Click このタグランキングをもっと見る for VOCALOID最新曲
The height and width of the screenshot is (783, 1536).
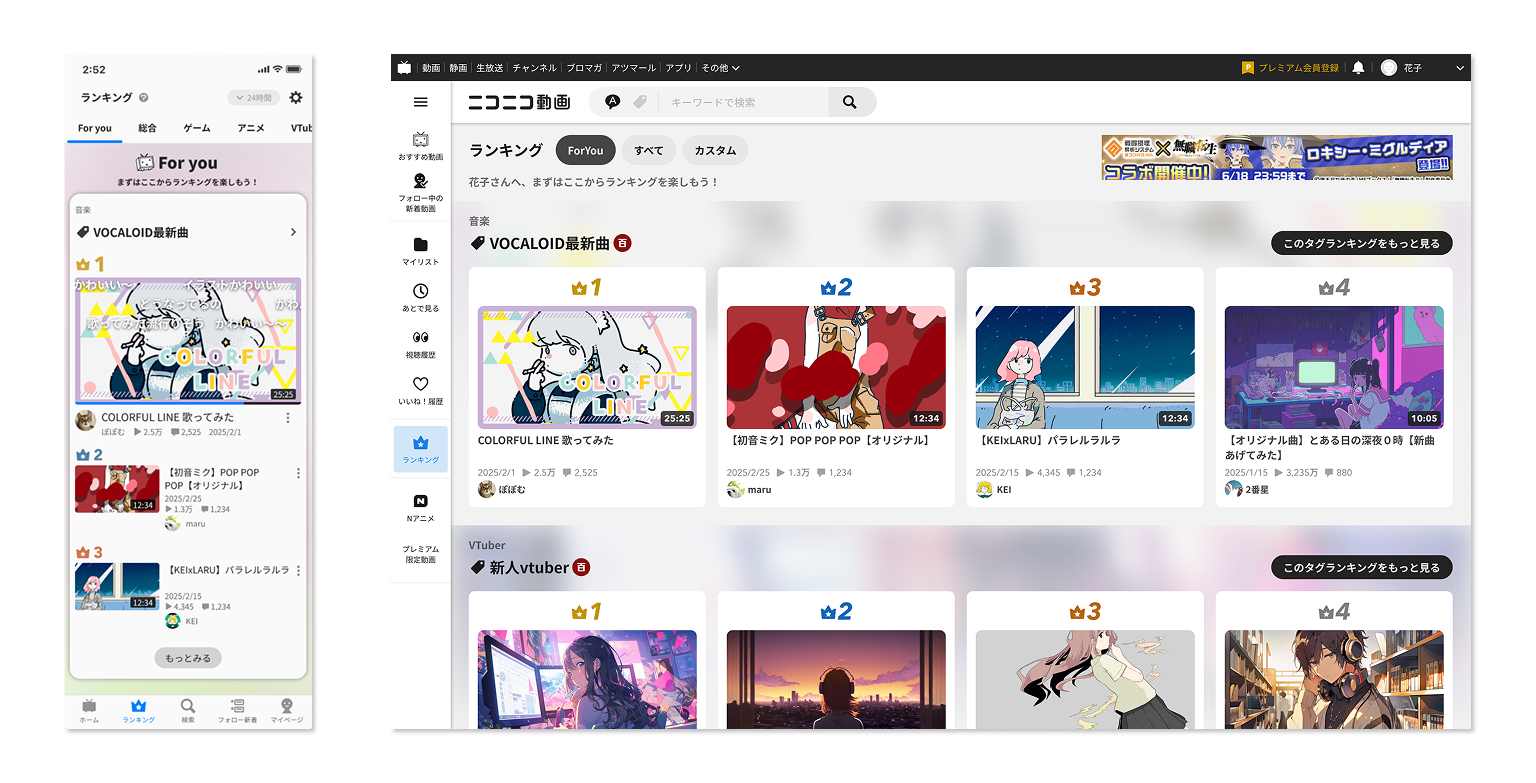1362,243
